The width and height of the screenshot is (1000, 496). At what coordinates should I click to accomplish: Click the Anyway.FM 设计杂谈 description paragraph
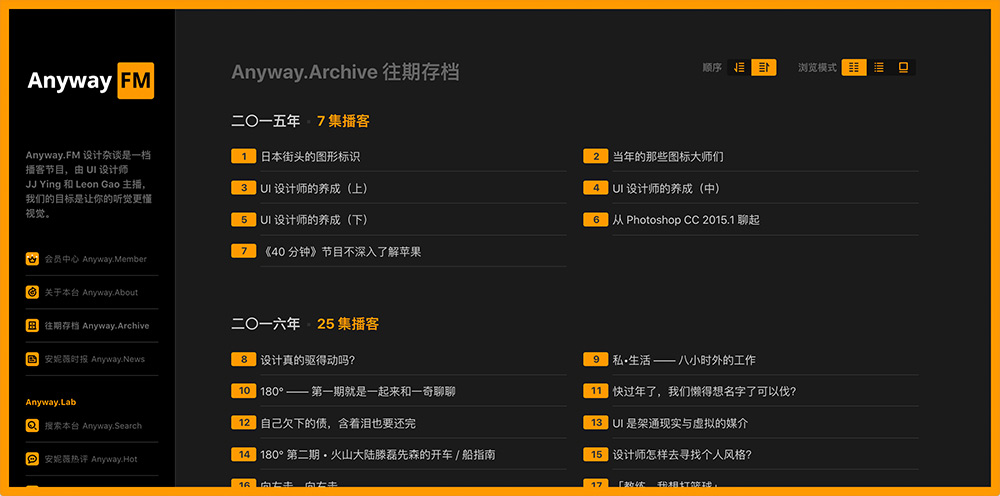[89, 184]
